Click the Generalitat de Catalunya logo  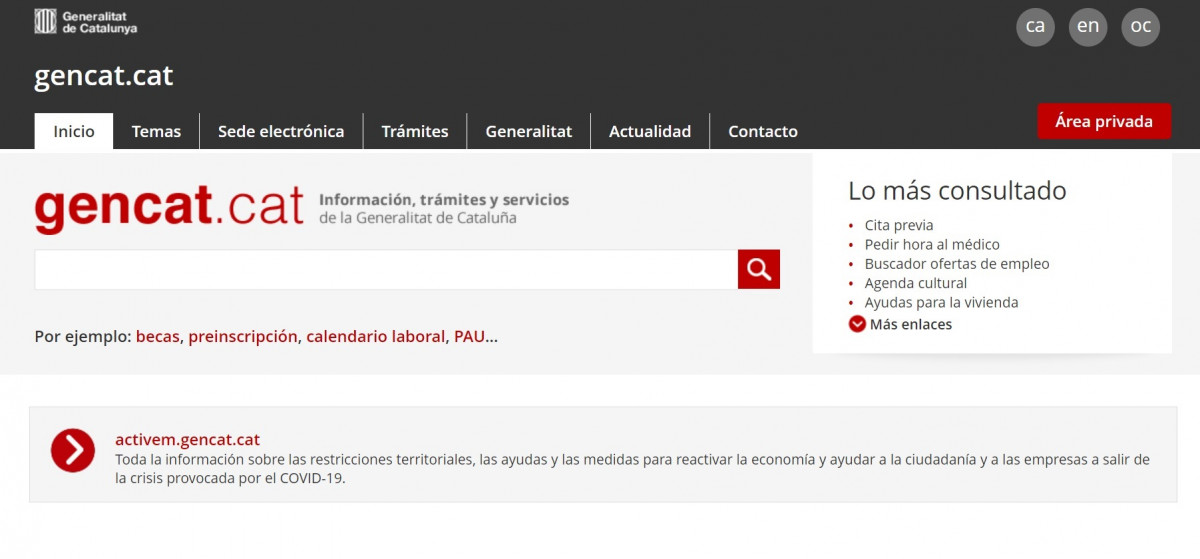[86, 22]
